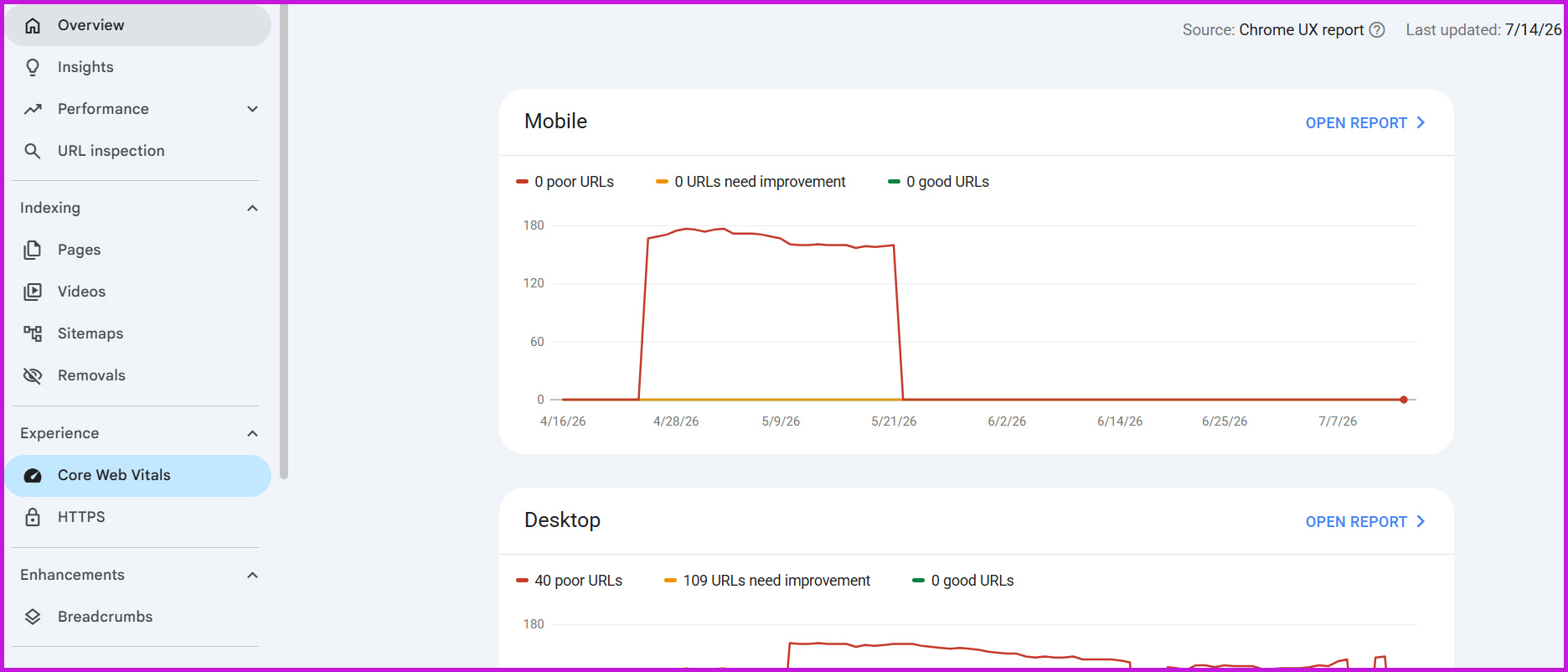Click the URL inspection magnifier icon
Viewport: 1568px width, 672px height.
[x=33, y=151]
